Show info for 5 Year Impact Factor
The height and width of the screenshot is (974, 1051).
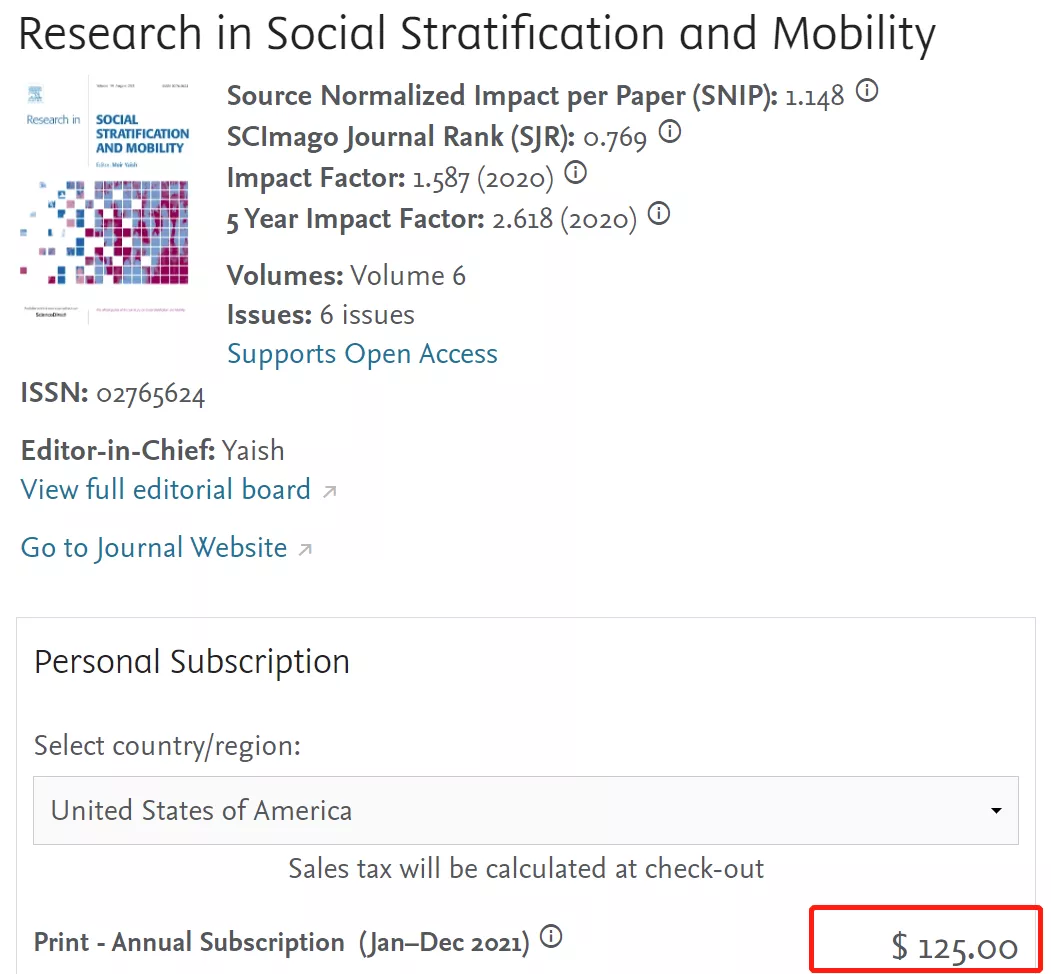pos(658,213)
